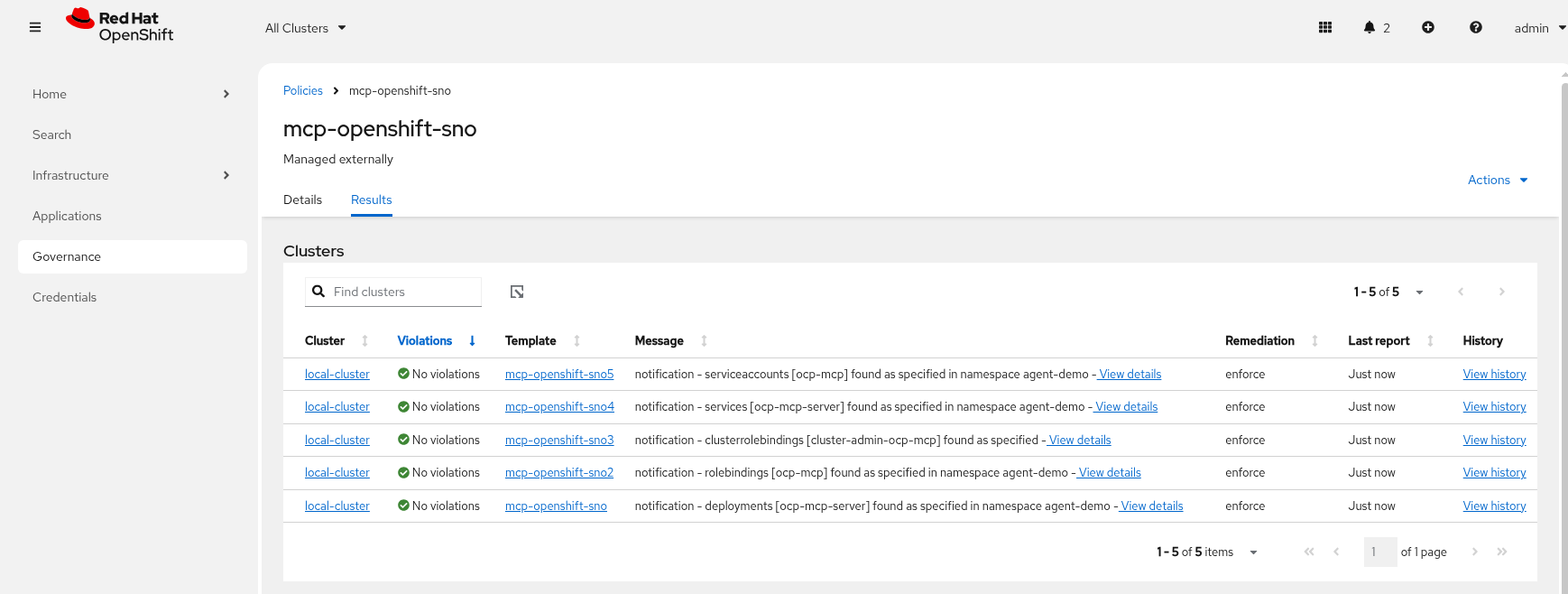Open Applications in the sidebar
The height and width of the screenshot is (594, 1568).
[x=132, y=216]
